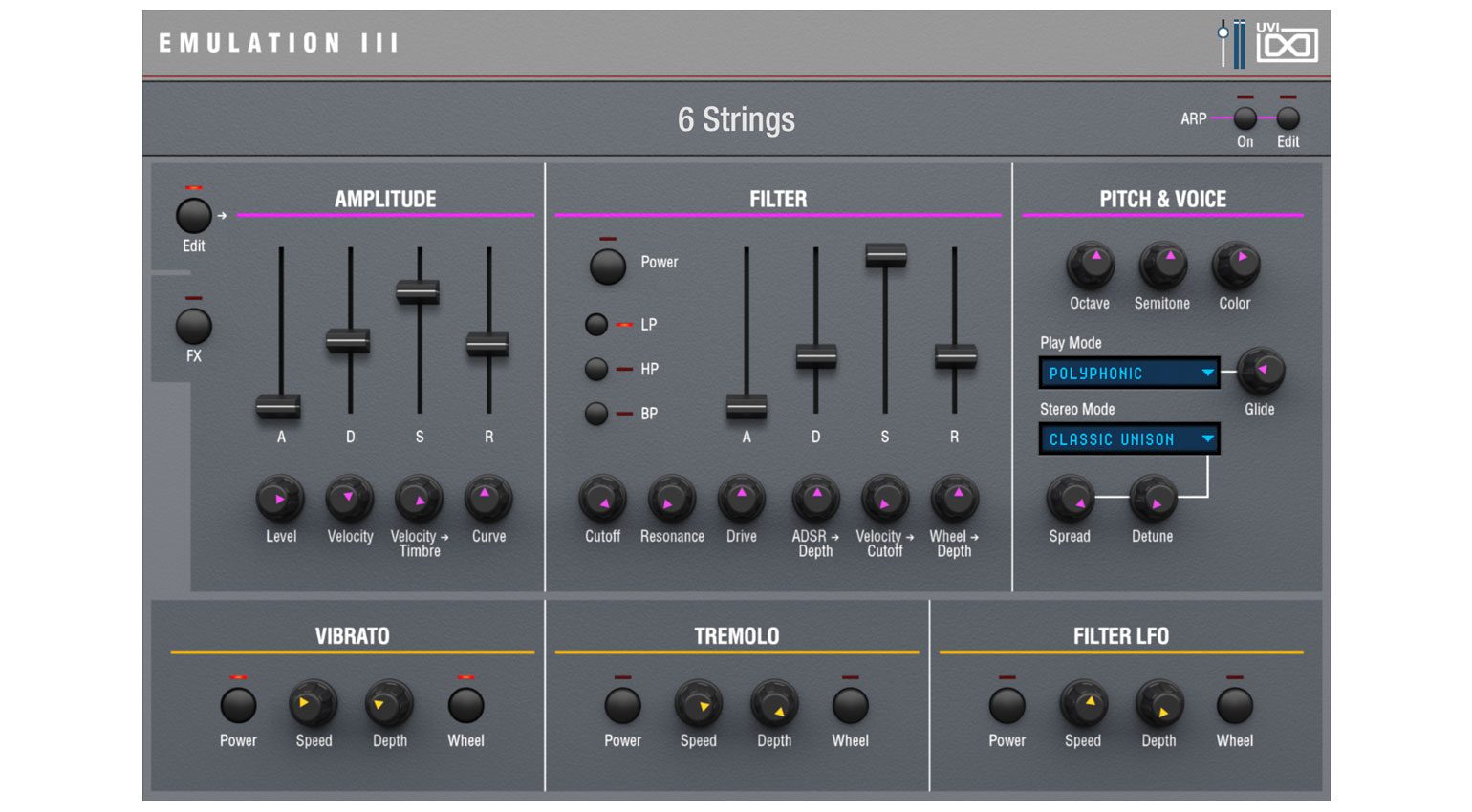
Task: Click the FILTER LFO section heading
Action: [1120, 636]
